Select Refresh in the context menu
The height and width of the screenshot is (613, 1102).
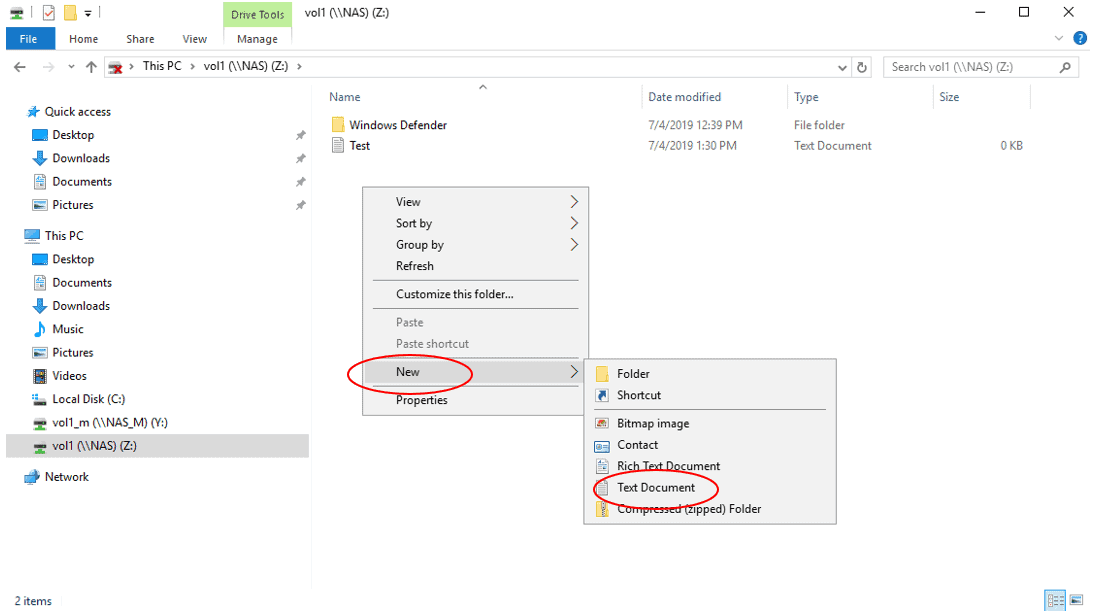(x=415, y=266)
